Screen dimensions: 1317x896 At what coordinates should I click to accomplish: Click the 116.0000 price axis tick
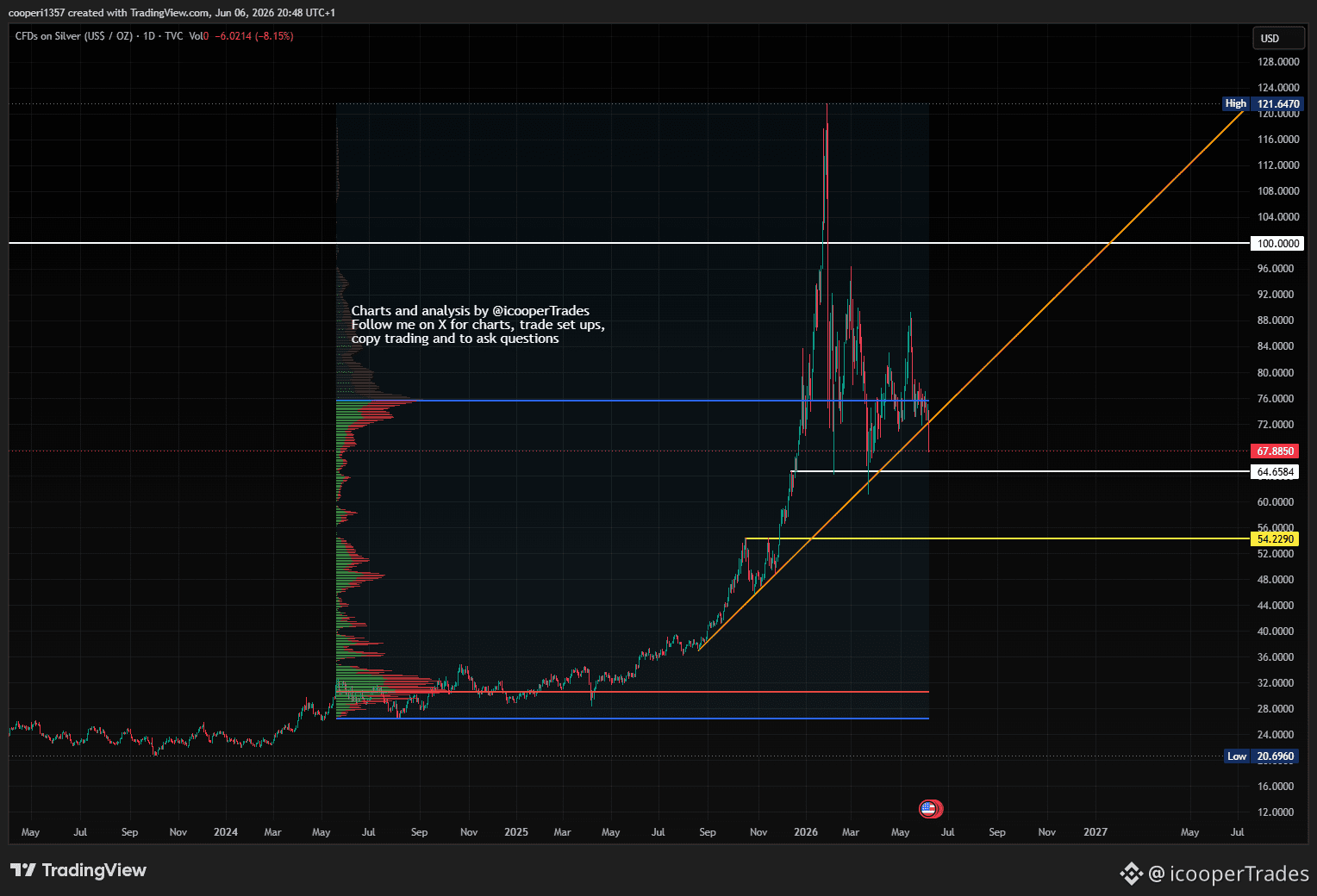tap(1278, 140)
